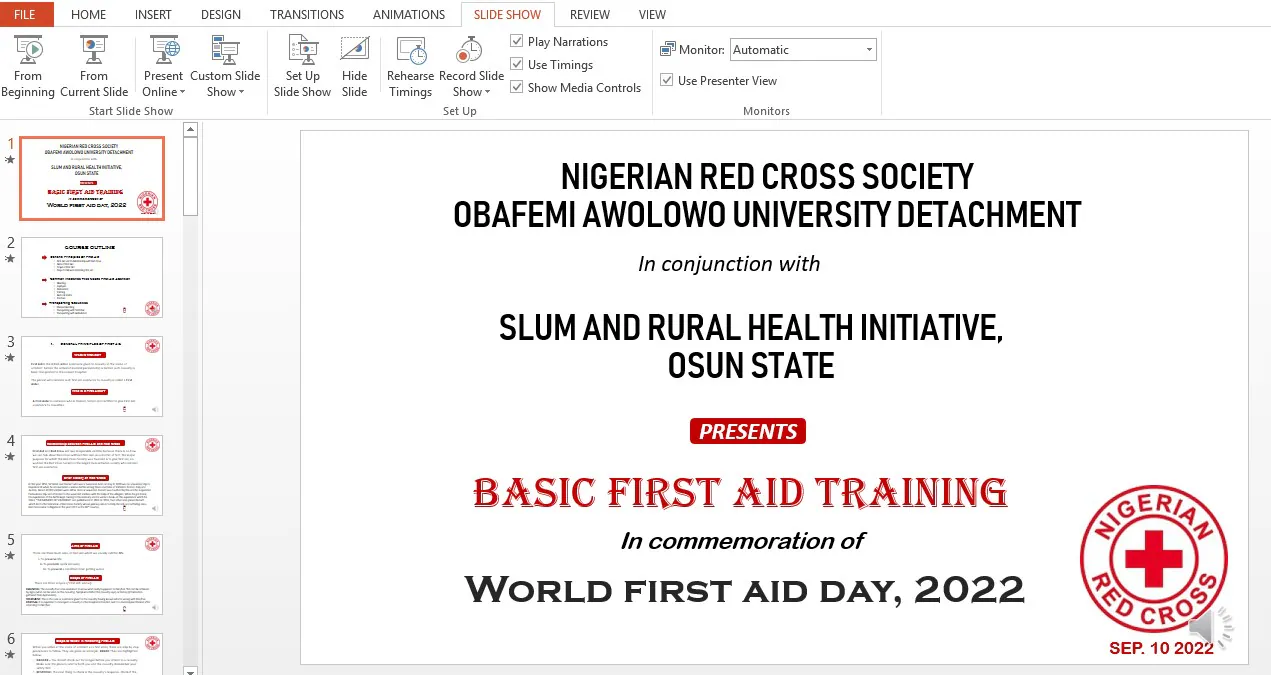
Task: Click 'In commemoration of' text
Action: click(743, 541)
